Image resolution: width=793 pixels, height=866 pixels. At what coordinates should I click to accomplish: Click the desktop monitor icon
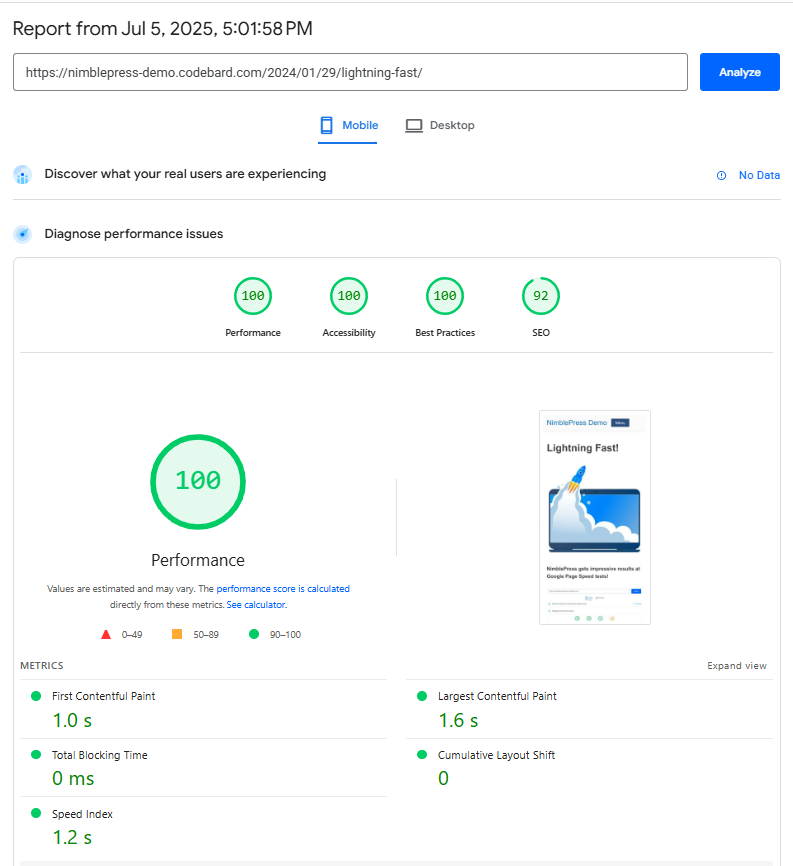pyautogui.click(x=414, y=125)
